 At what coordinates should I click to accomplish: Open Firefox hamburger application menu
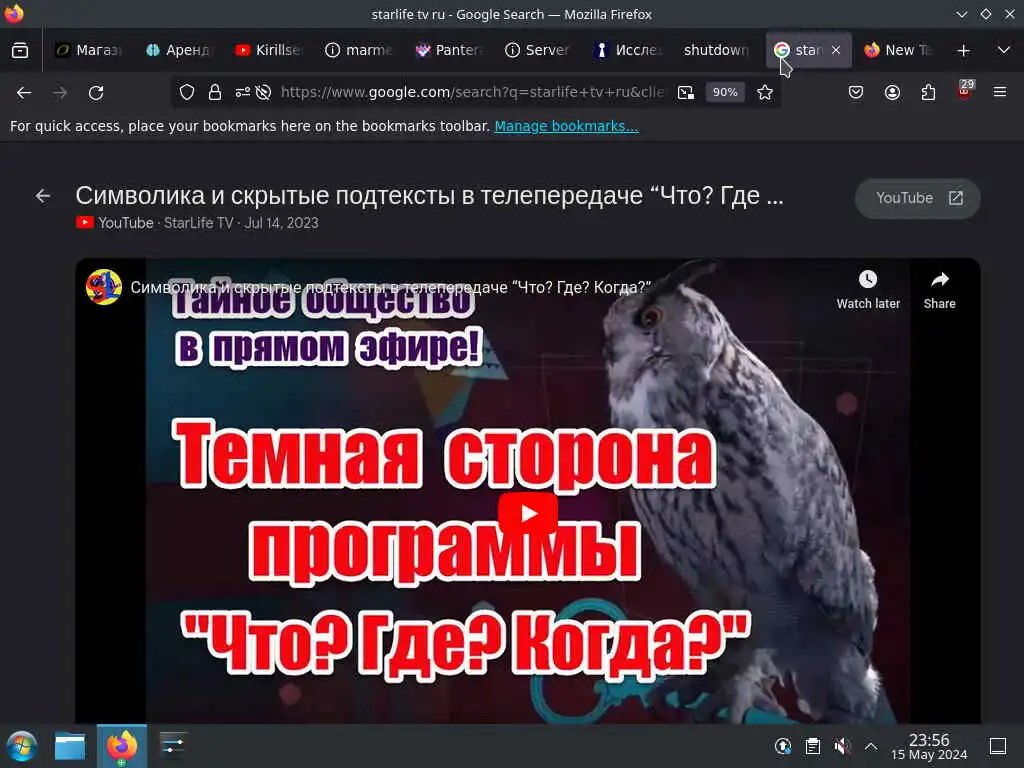pos(1000,92)
